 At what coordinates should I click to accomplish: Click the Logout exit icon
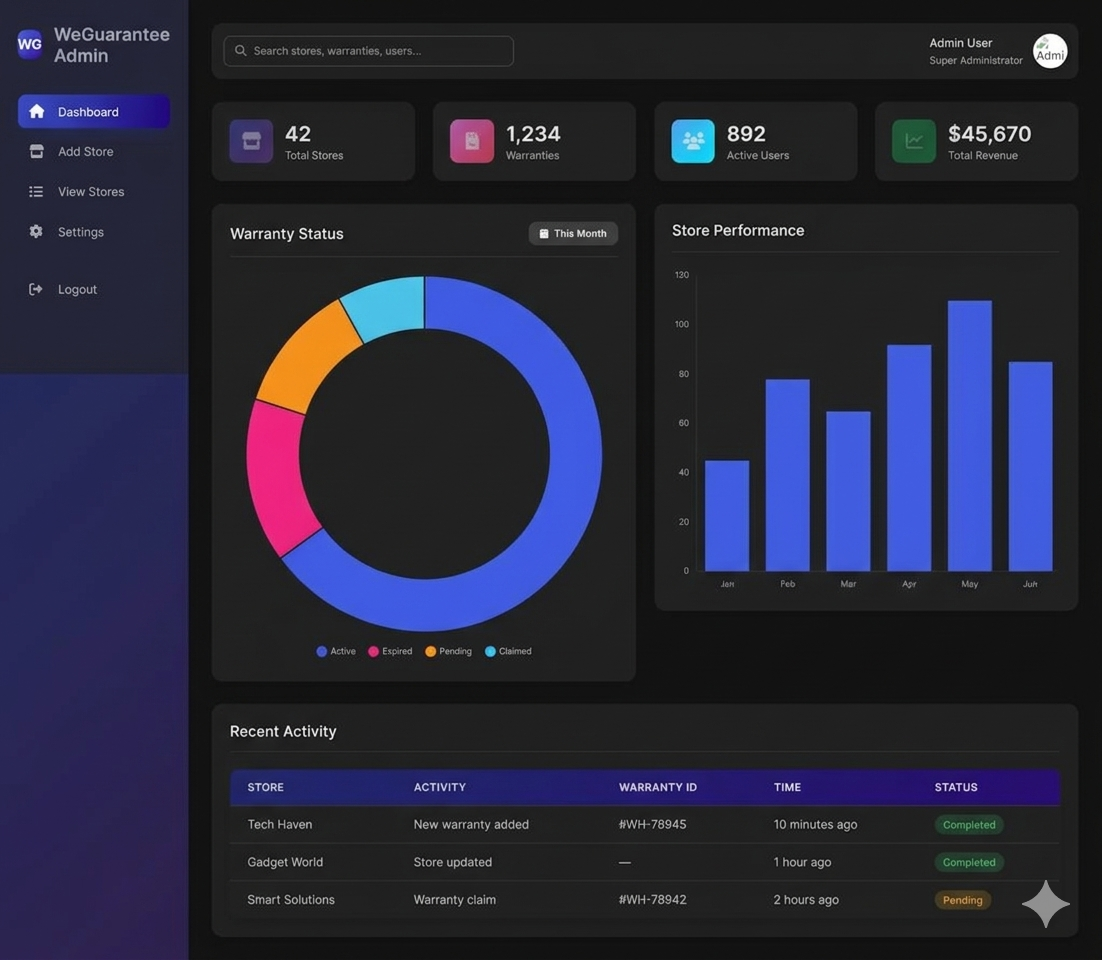coord(35,289)
